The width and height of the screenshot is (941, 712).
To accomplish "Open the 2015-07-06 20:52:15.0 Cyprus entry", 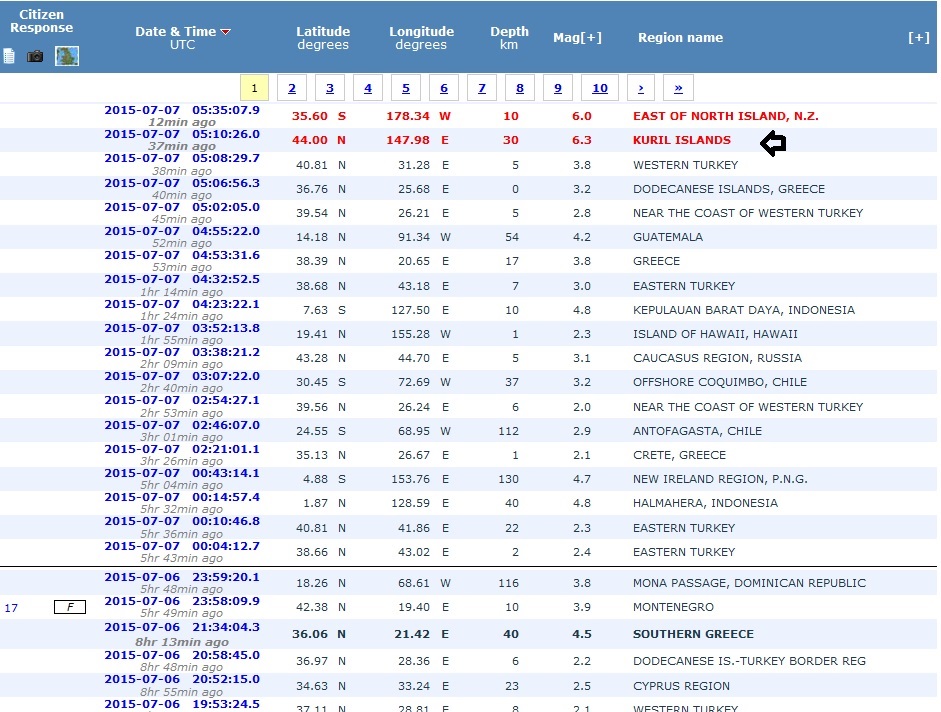I will point(182,680).
